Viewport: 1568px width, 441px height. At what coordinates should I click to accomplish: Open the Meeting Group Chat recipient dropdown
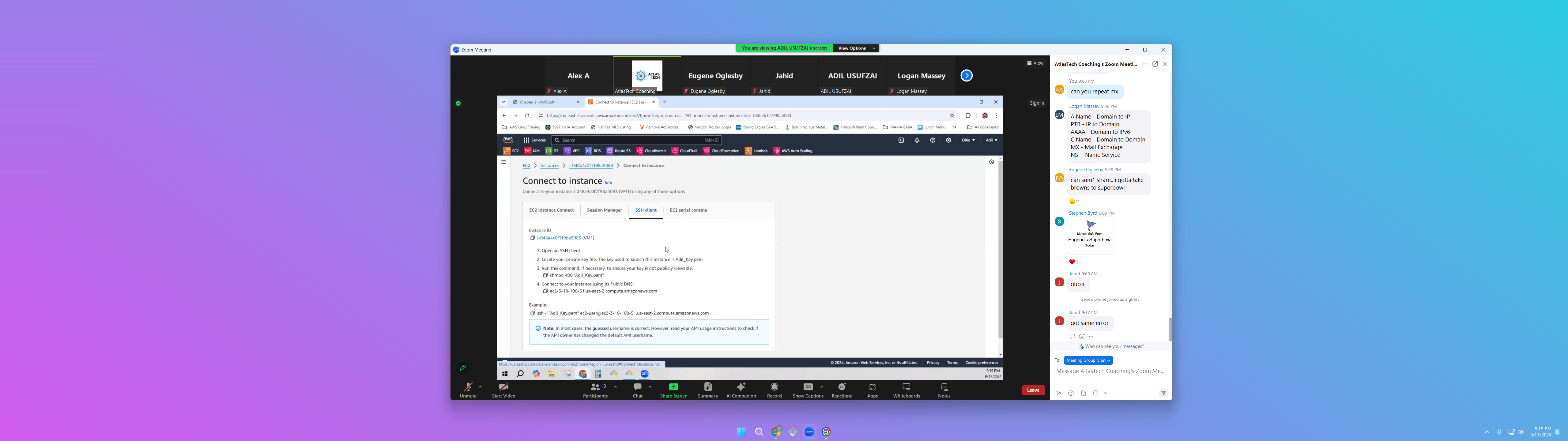pos(1088,360)
